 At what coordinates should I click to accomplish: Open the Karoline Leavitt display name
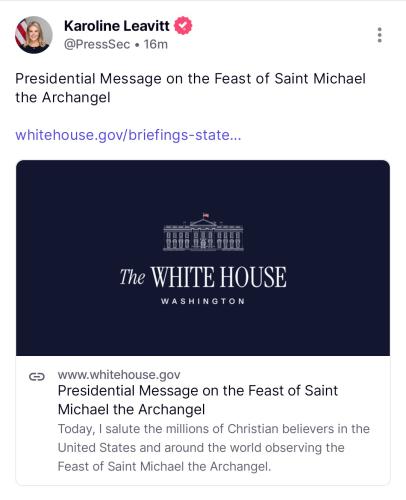[117, 26]
